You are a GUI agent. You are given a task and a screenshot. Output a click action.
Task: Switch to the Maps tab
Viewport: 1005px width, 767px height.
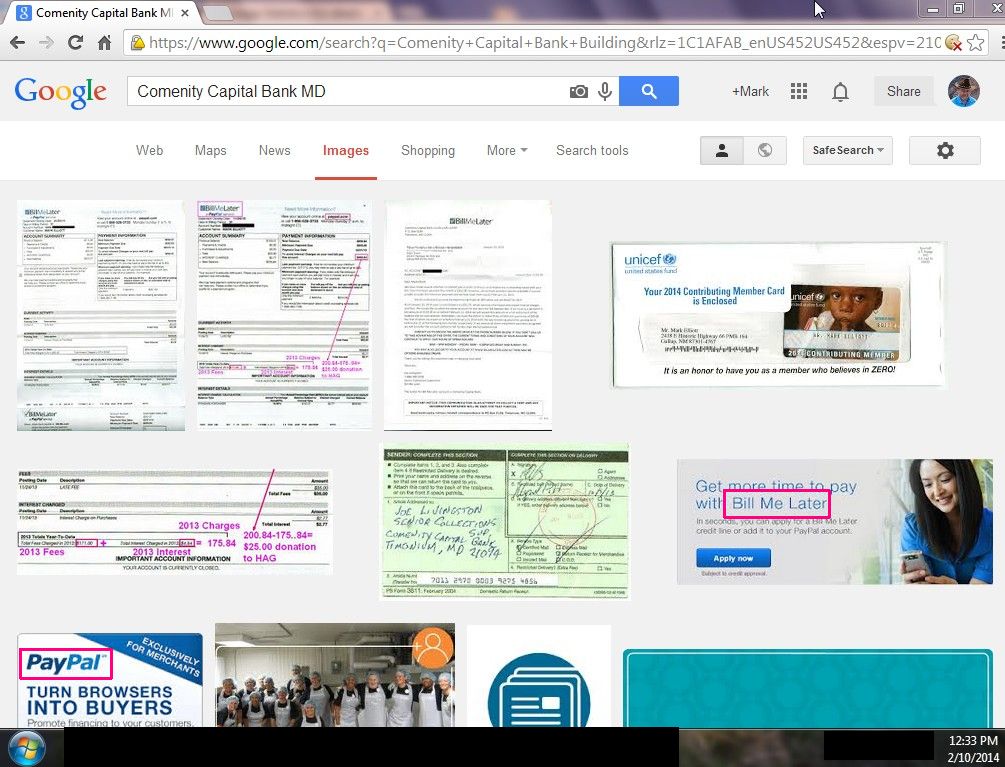(210, 151)
